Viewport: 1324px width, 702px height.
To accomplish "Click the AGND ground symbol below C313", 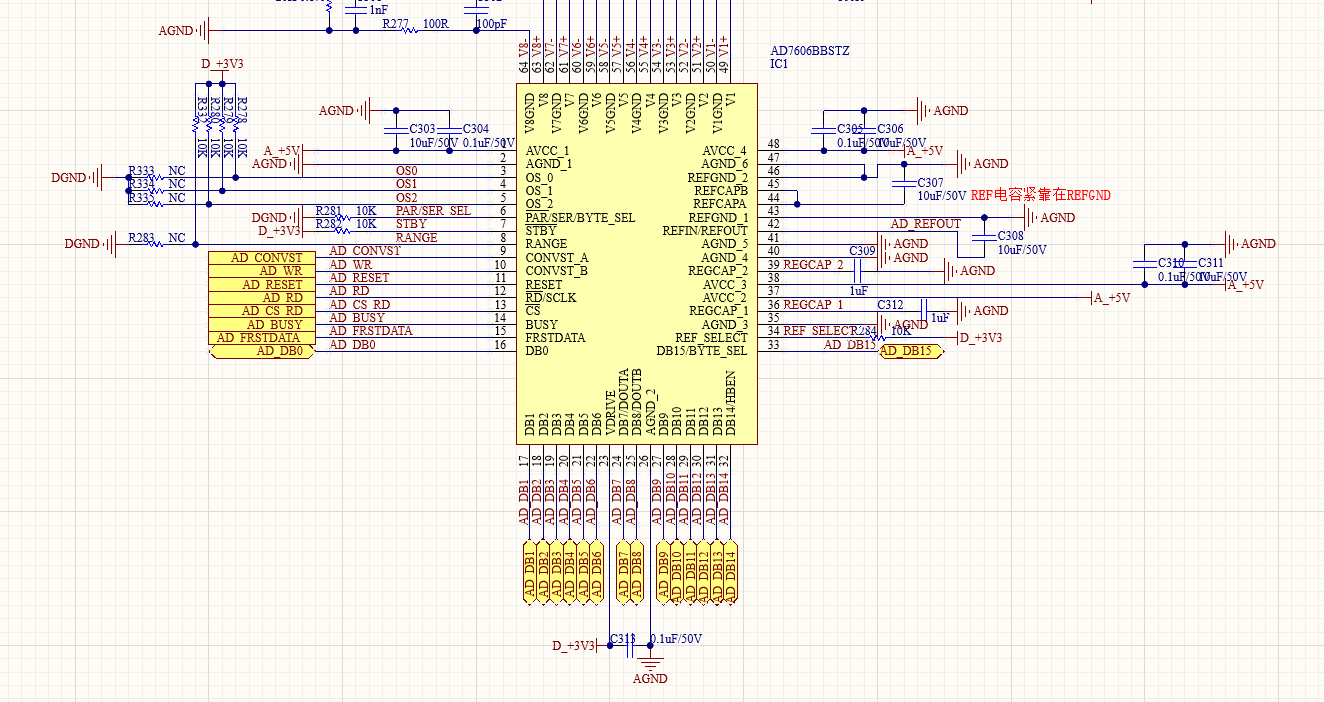I will click(650, 670).
